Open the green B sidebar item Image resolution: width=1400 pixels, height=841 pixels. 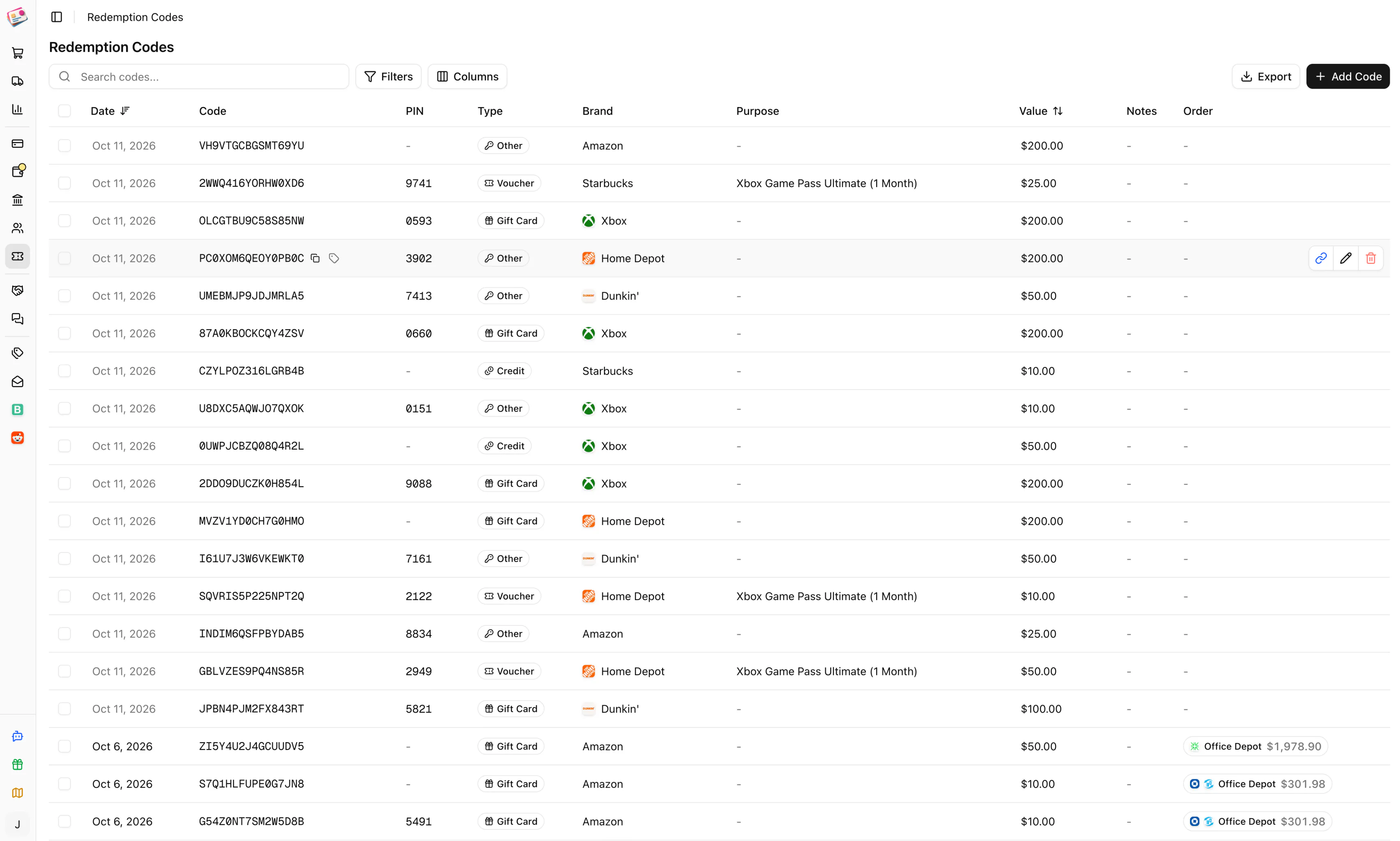click(x=17, y=409)
